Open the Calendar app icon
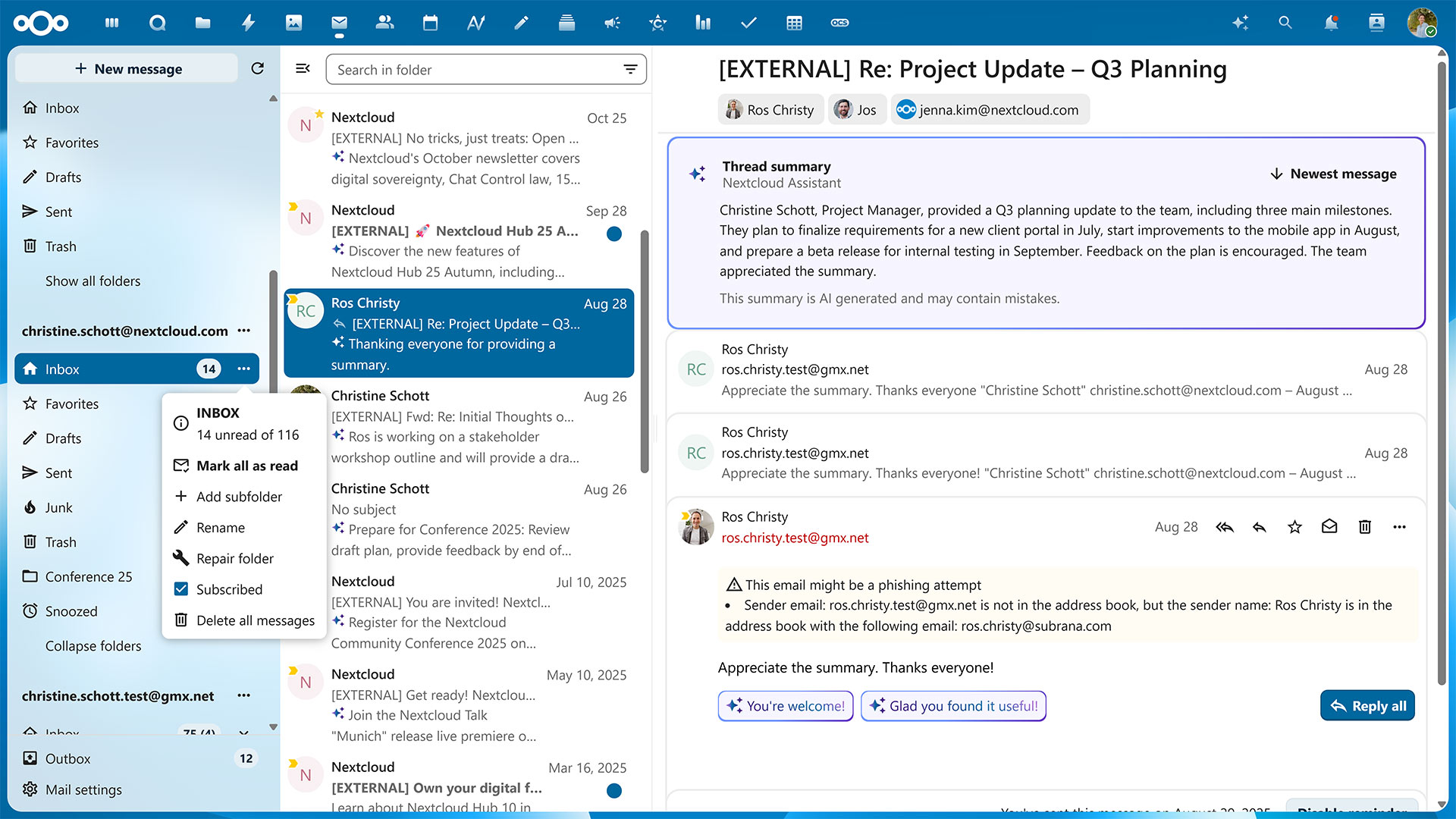This screenshot has height=819, width=1456. [x=430, y=23]
